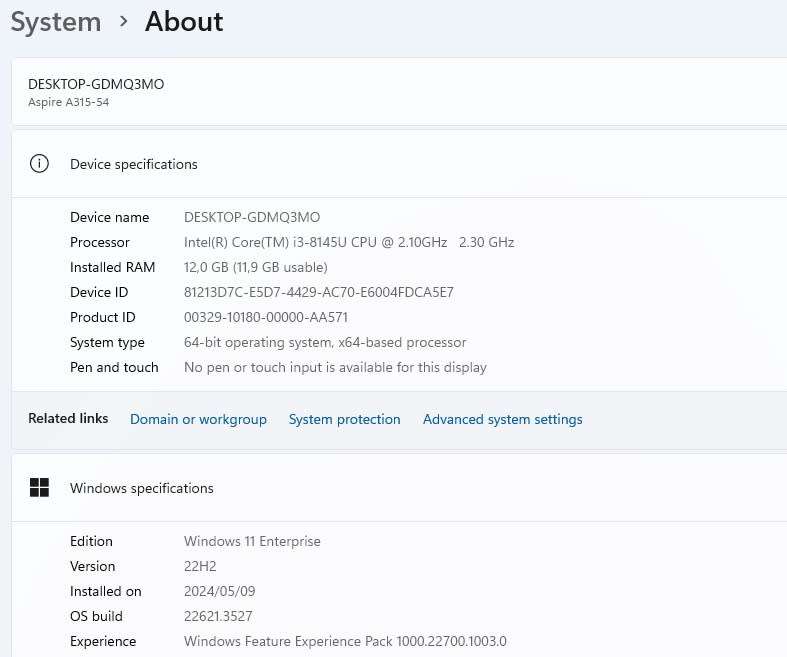The image size is (787, 657).
Task: Select the OS build value 22621.3527
Action: [218, 617]
